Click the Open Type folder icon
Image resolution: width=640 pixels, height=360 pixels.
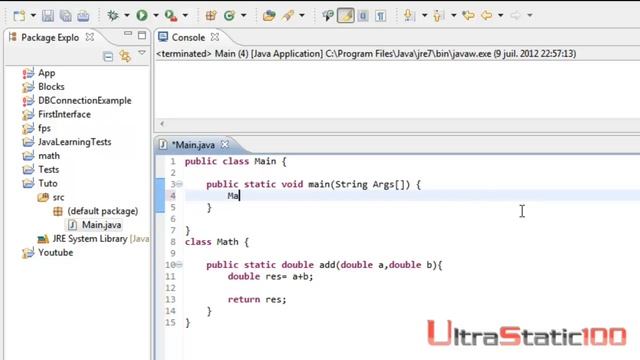pos(269,16)
